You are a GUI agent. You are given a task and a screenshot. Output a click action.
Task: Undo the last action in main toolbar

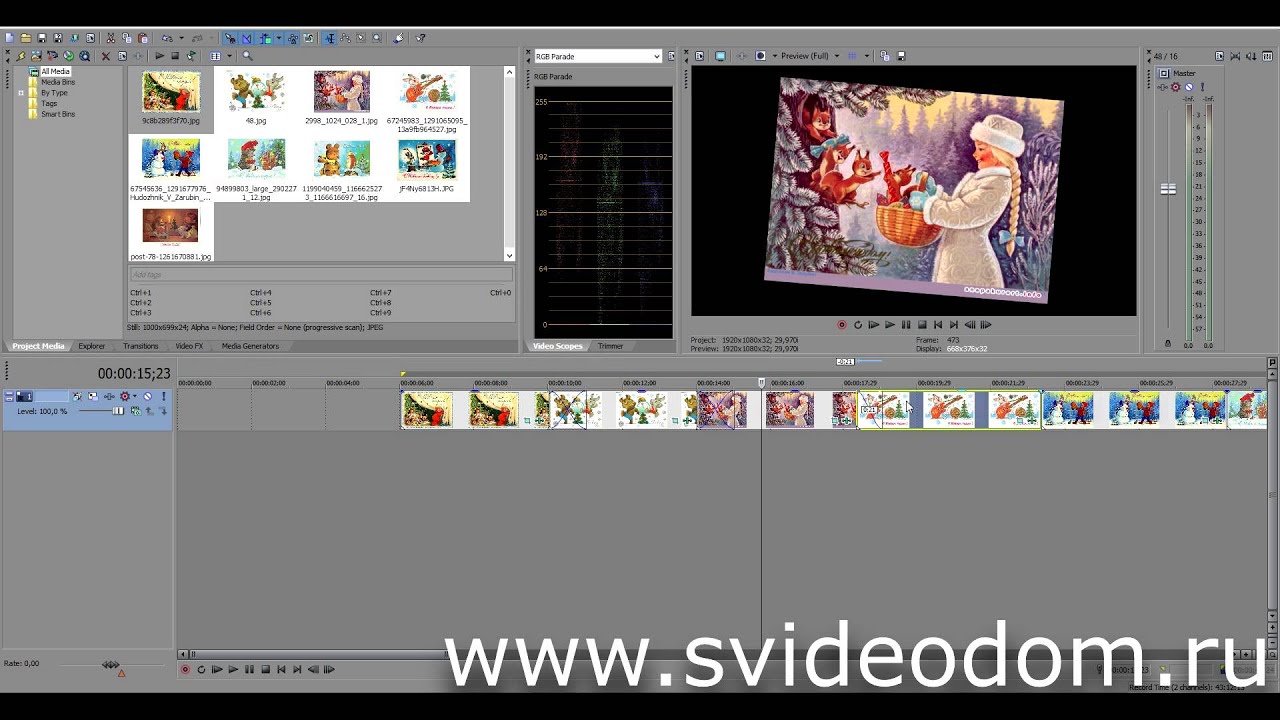pos(167,38)
